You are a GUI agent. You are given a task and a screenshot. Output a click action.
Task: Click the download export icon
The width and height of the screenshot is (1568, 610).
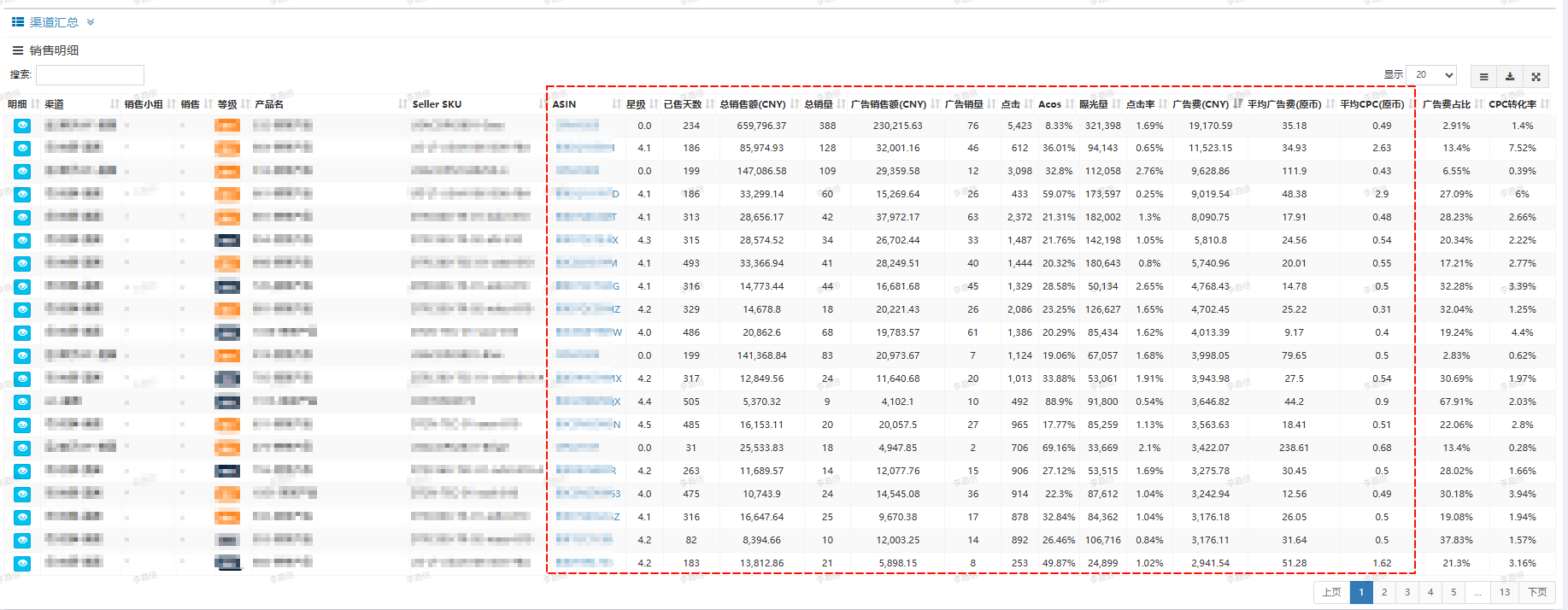coord(1510,77)
